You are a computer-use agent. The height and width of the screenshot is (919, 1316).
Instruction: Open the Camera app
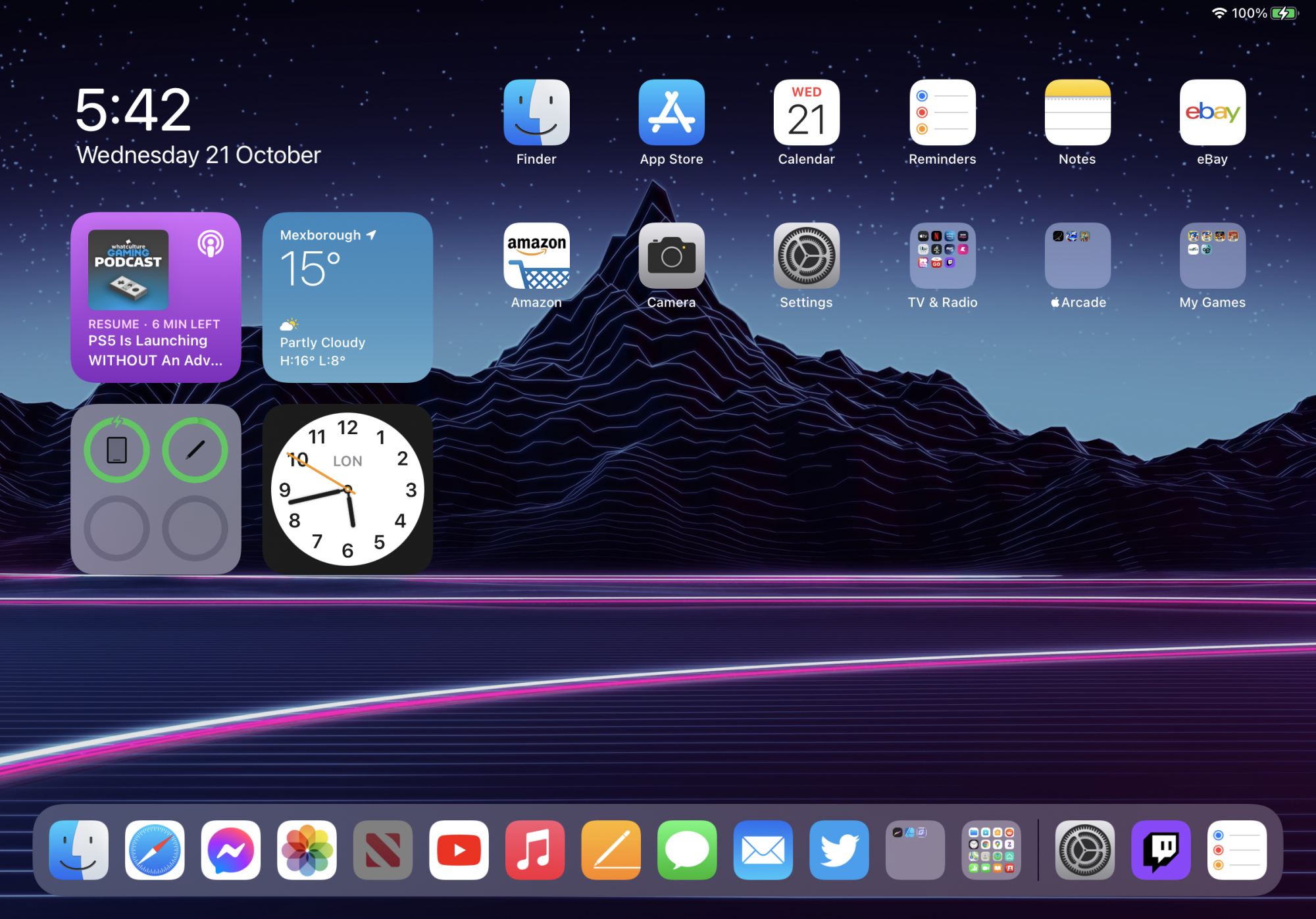[671, 256]
